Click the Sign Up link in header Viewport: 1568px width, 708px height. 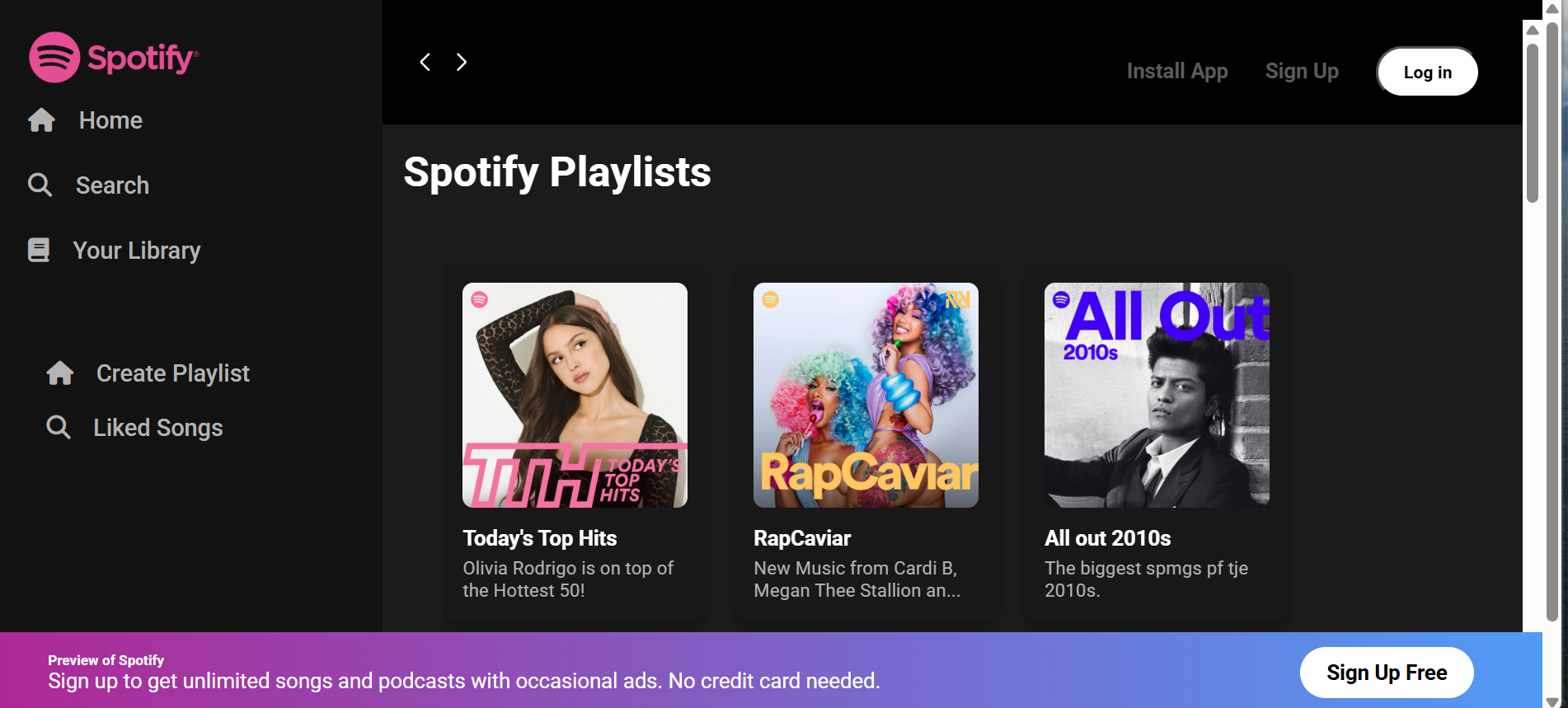[x=1302, y=72]
